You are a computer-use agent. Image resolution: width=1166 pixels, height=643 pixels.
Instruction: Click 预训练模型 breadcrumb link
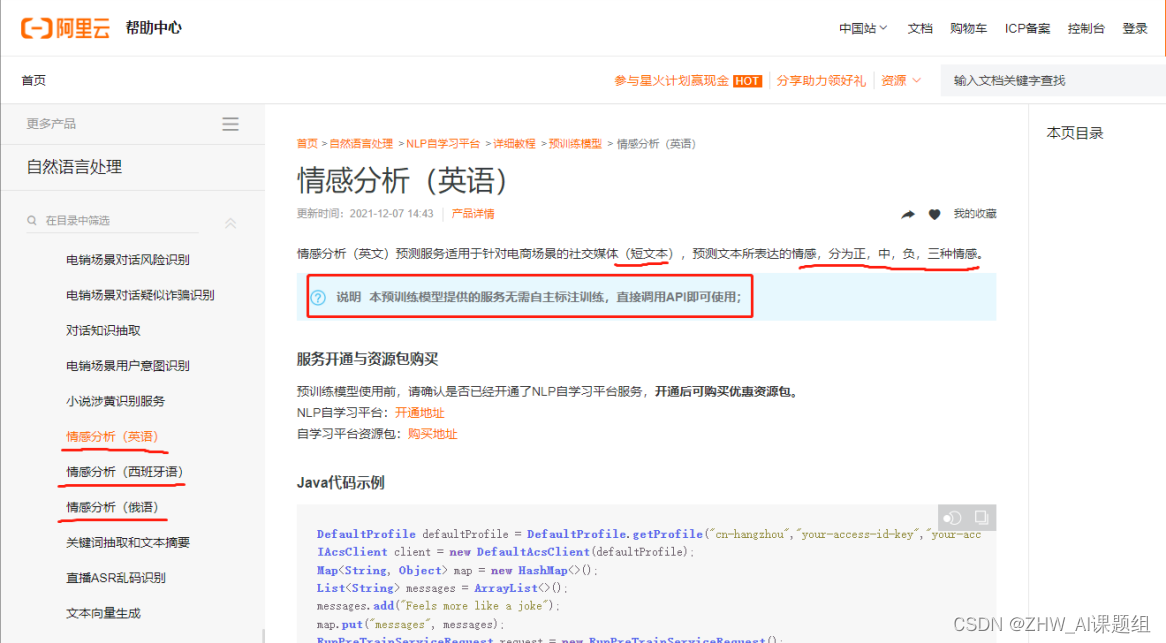(575, 143)
